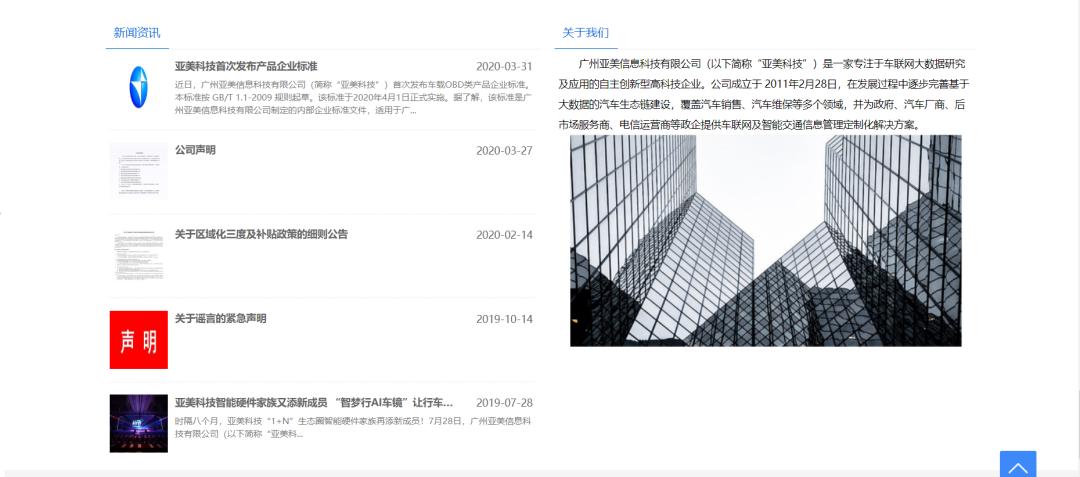Image resolution: width=1080 pixels, height=477 pixels.
Task: Click the summary text under 企业标准 article
Action: coord(353,97)
